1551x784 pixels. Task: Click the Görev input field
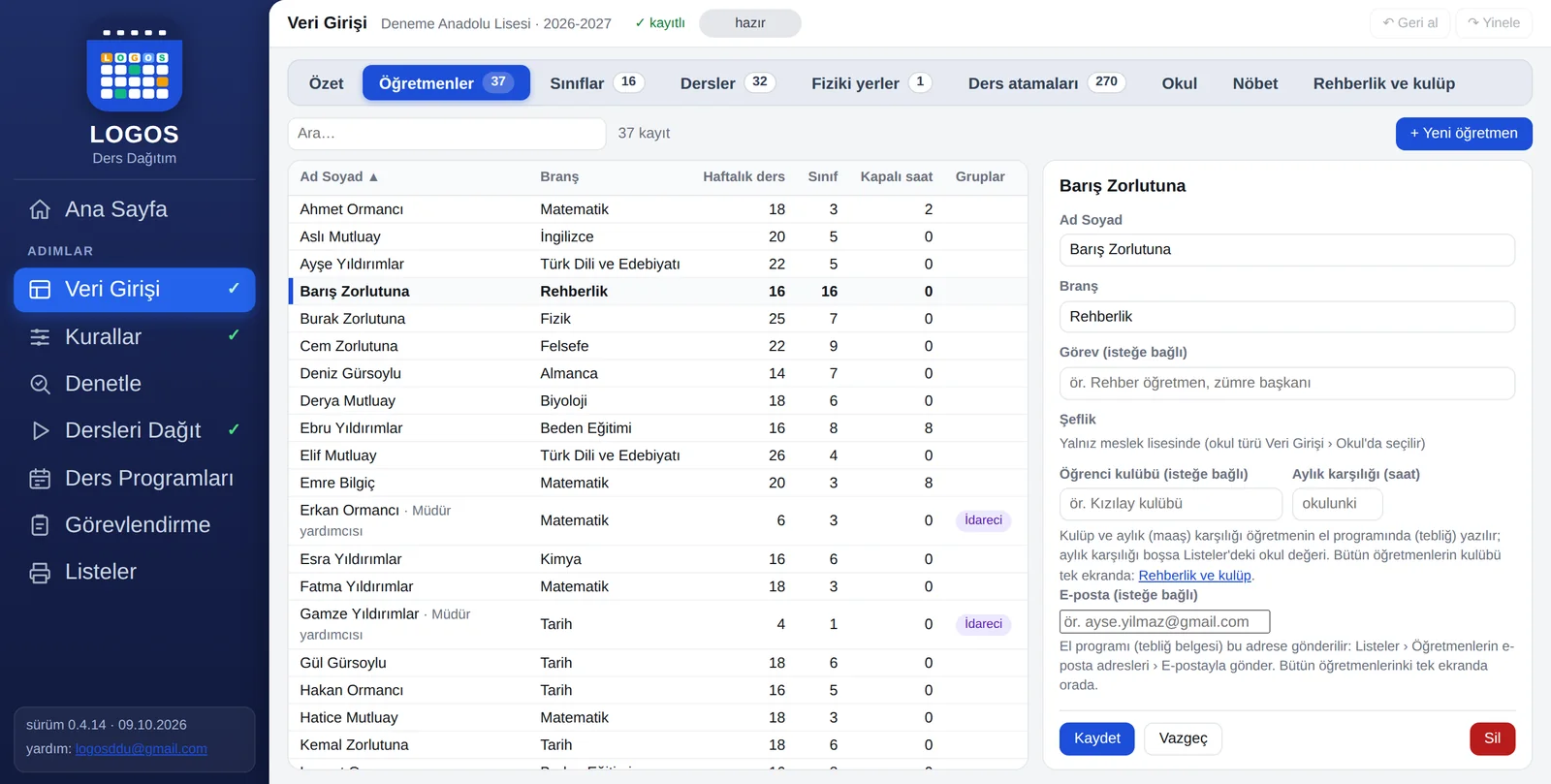click(x=1287, y=383)
